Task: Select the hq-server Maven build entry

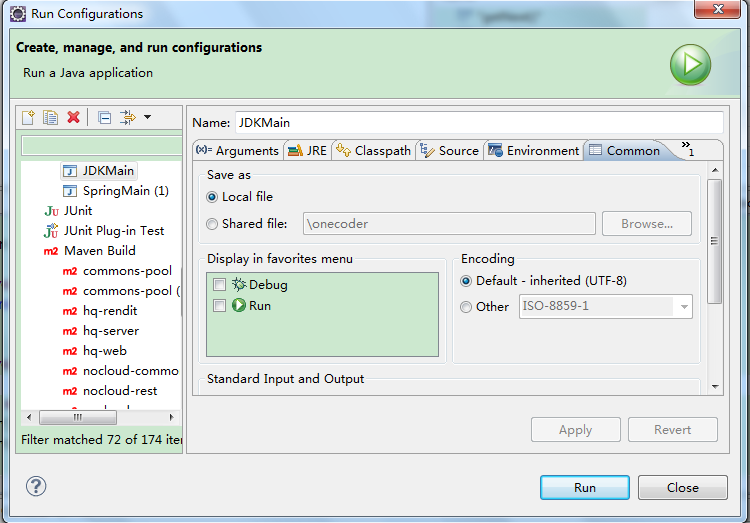Action: coord(110,331)
